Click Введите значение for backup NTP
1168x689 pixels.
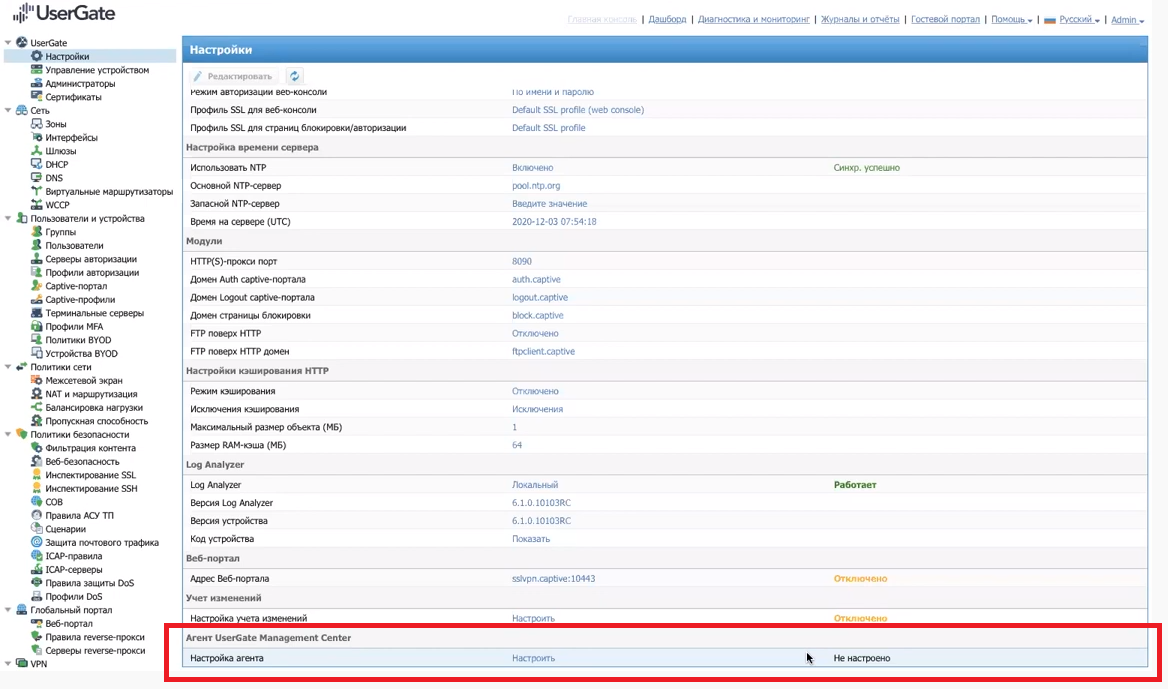tap(550, 203)
